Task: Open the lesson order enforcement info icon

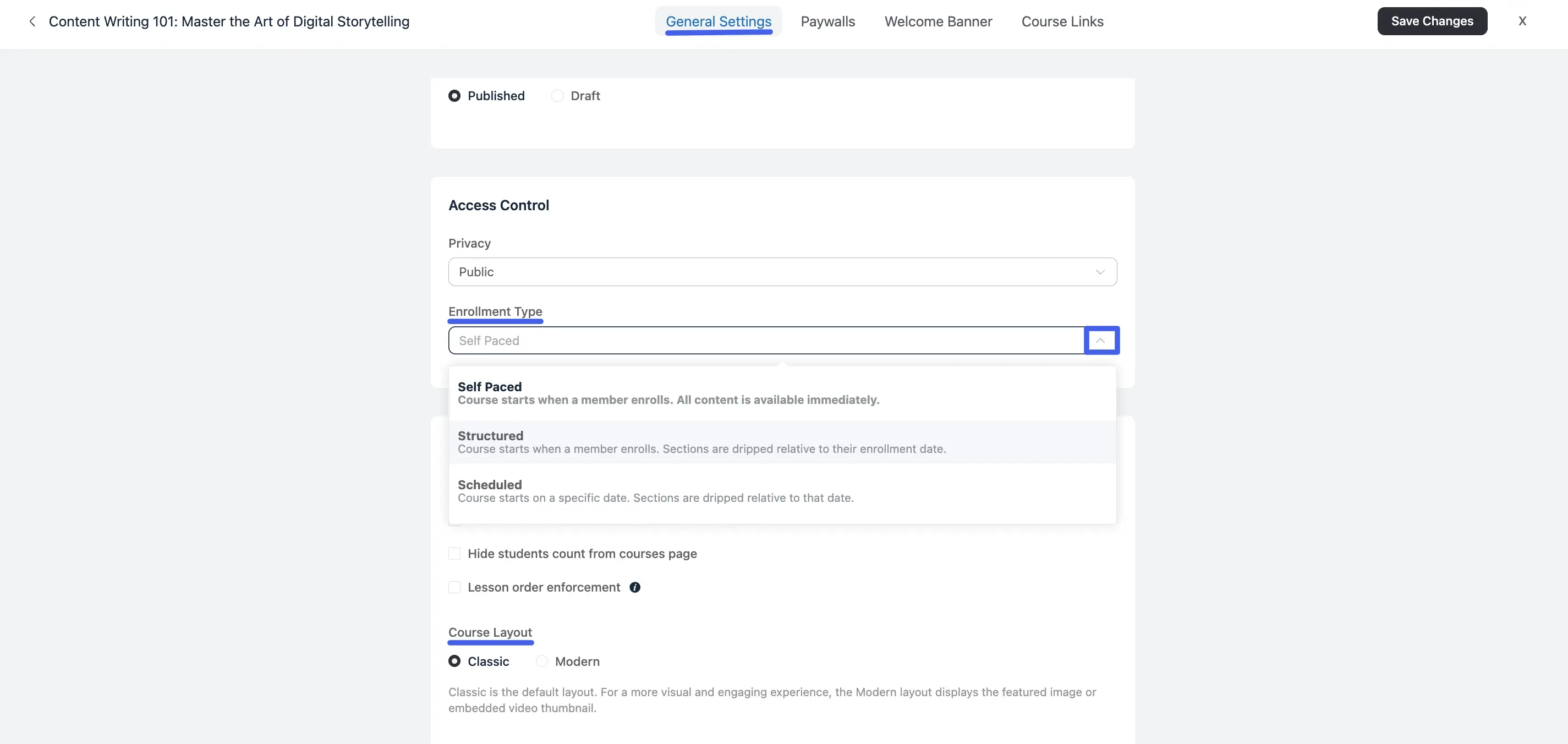Action: click(x=634, y=587)
